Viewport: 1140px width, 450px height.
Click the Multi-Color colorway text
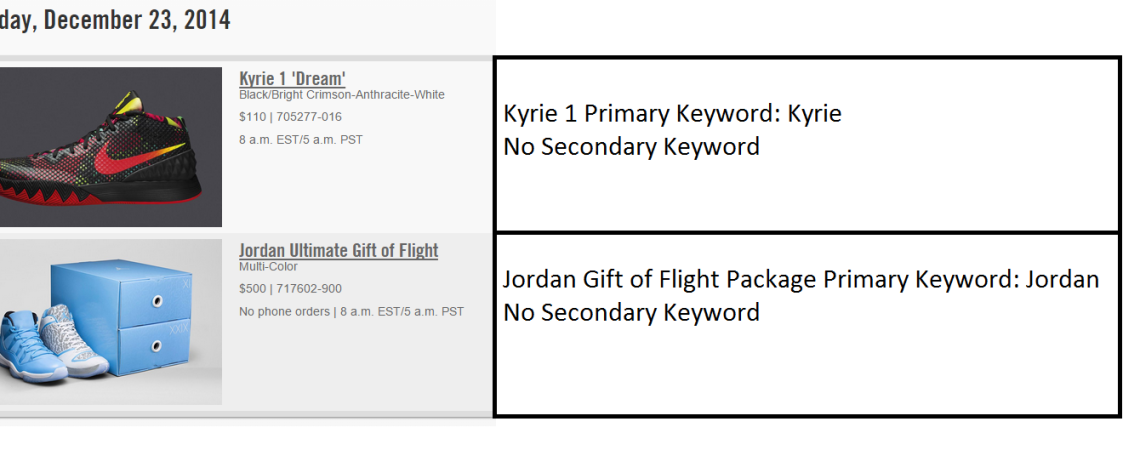point(268,267)
